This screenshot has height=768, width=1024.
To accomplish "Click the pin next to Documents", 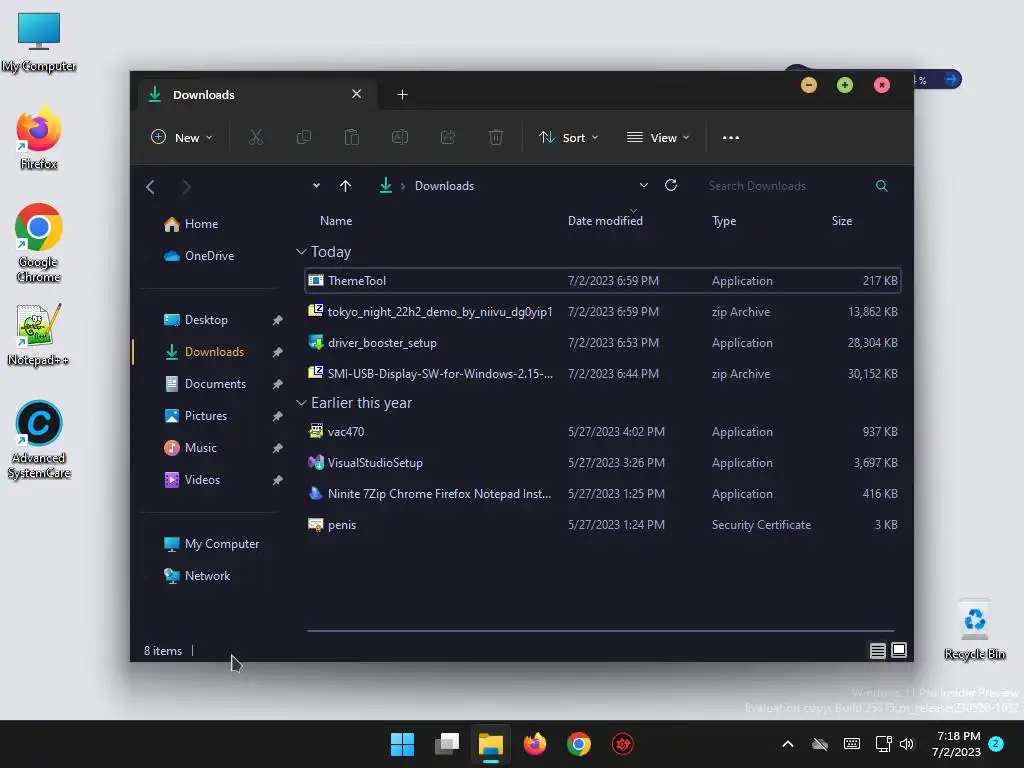I will click(x=278, y=384).
